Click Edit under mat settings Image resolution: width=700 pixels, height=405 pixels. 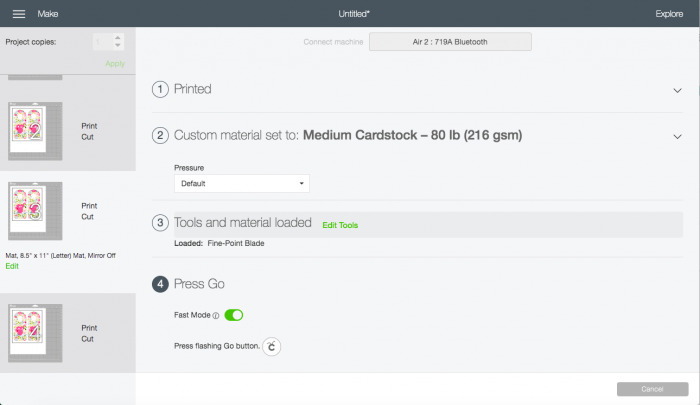[x=12, y=266]
